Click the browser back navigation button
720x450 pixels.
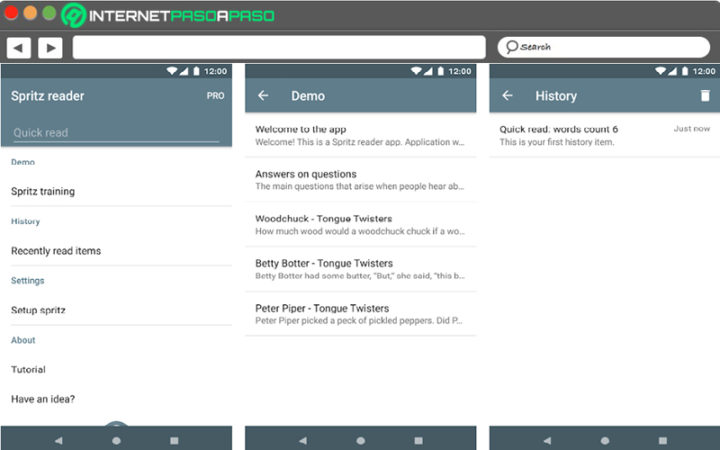[19, 47]
